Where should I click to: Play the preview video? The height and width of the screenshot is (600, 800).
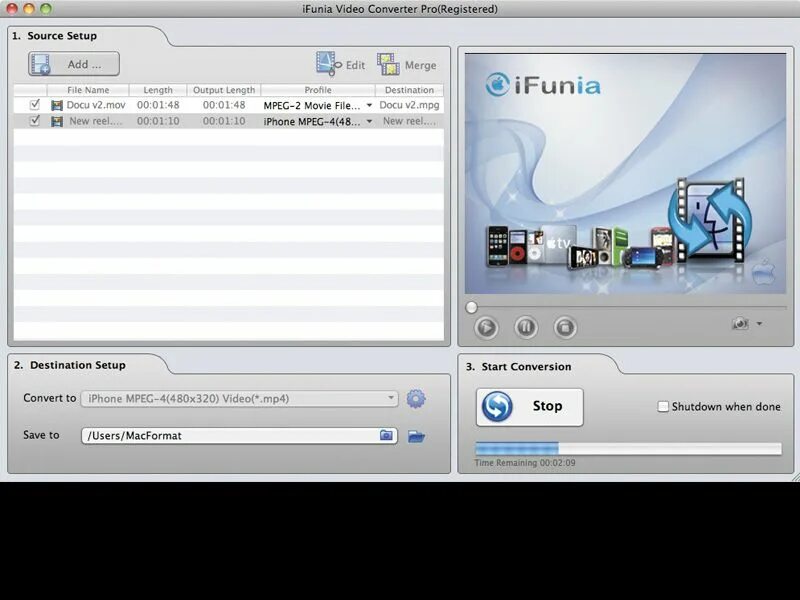point(486,327)
